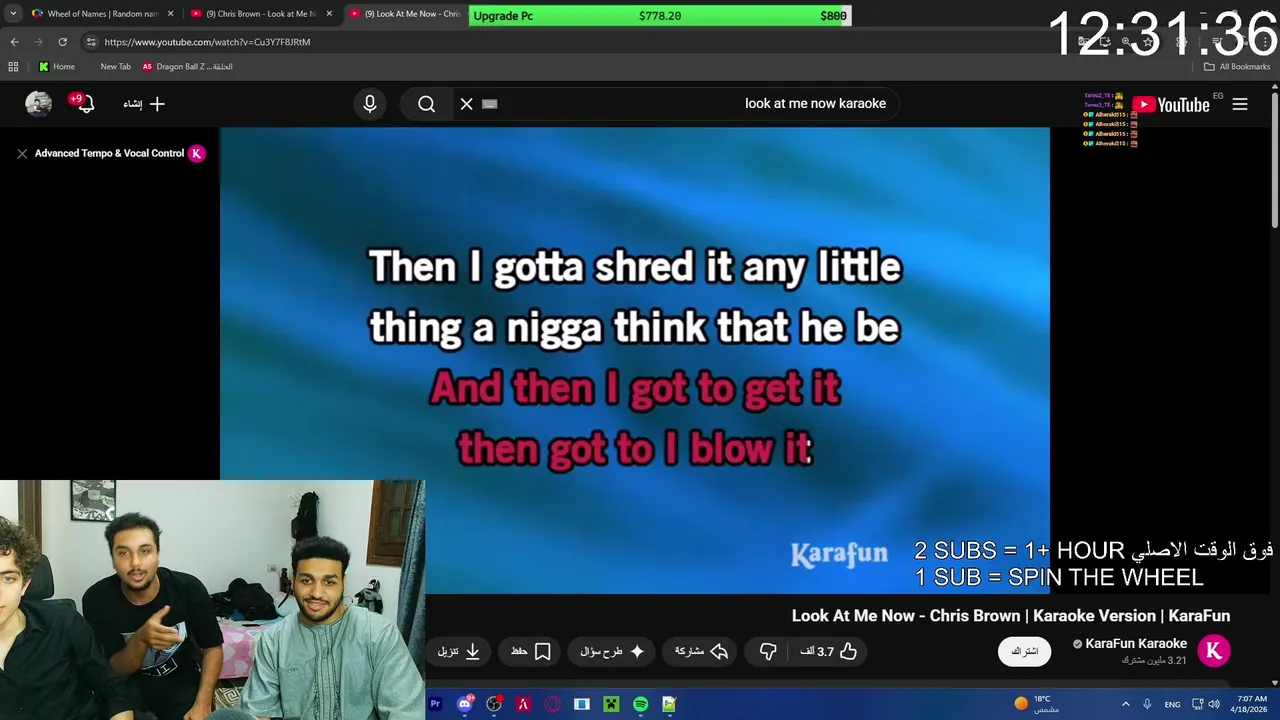Image resolution: width=1280 pixels, height=720 pixels.
Task: Open the ENG language switcher
Action: [1172, 704]
